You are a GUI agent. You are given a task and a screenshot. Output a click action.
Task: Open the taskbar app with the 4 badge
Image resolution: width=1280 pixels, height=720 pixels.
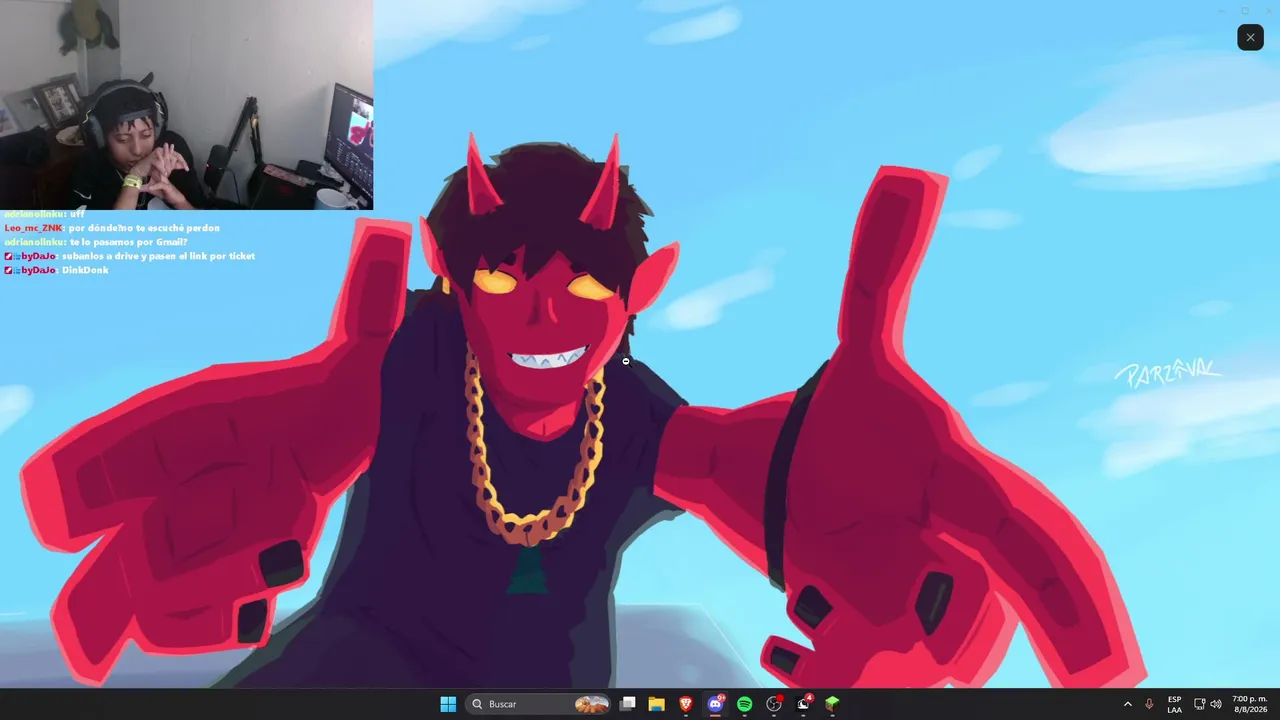(x=803, y=704)
